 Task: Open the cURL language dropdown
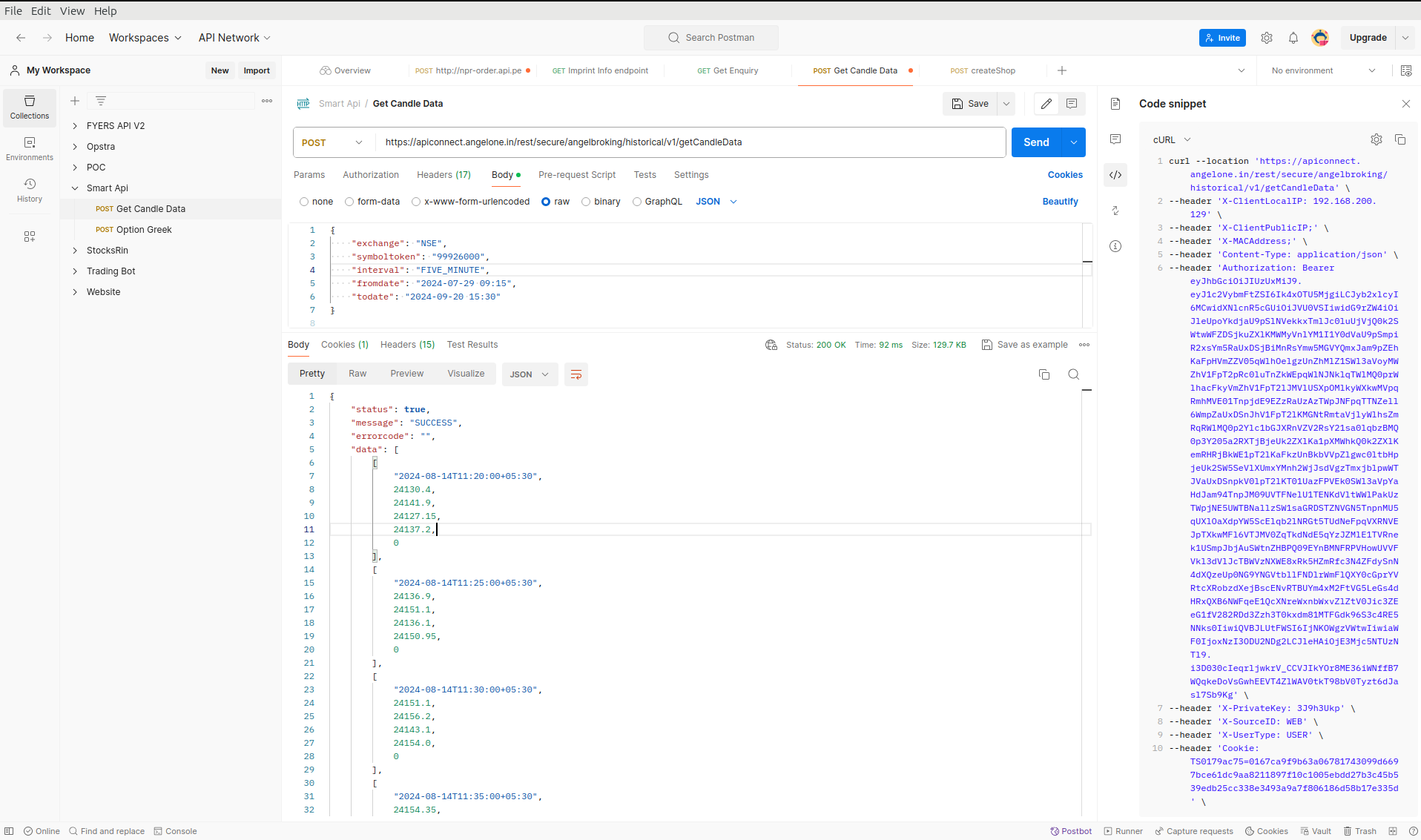point(1172,139)
